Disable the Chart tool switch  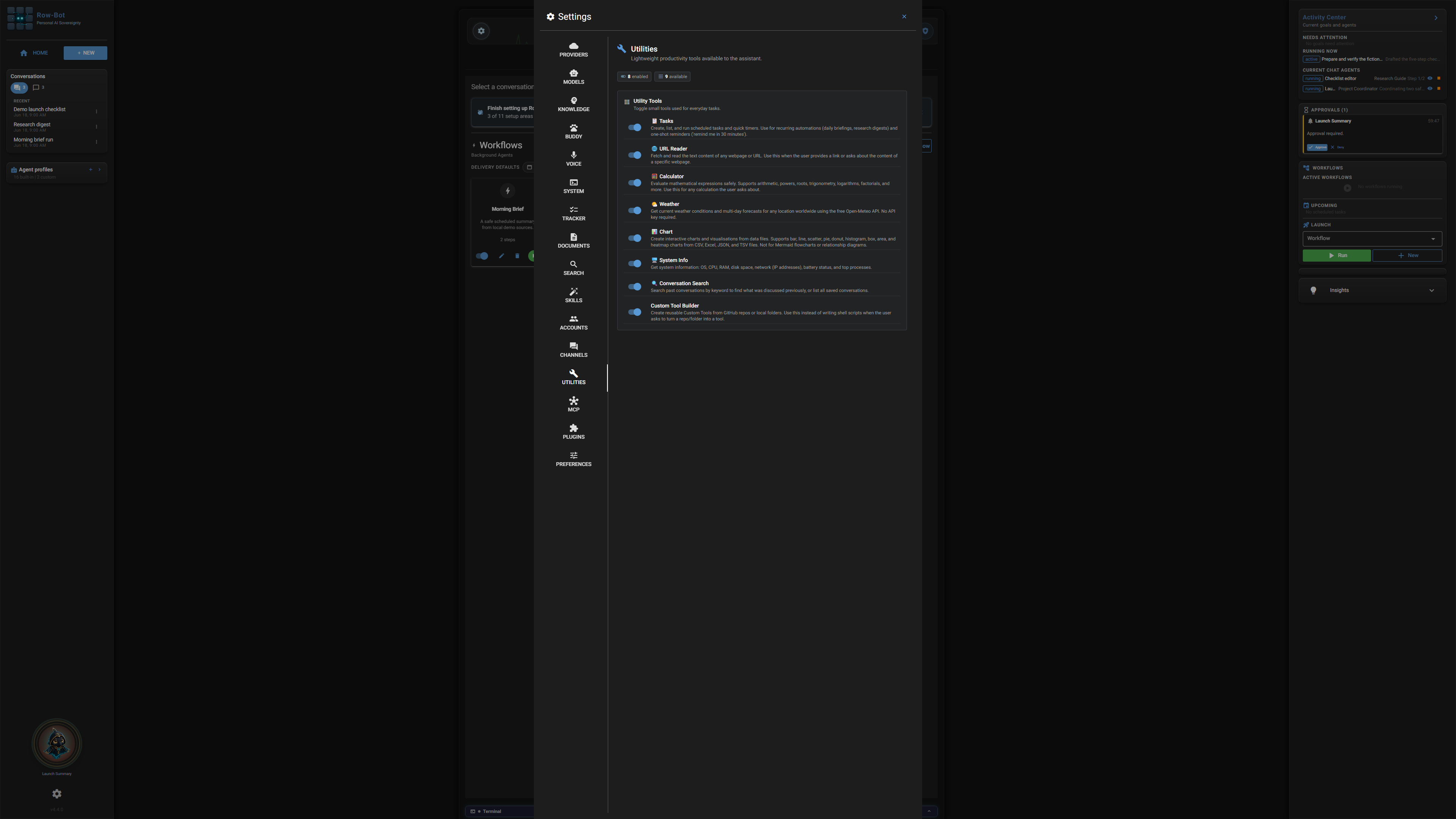pos(635,238)
